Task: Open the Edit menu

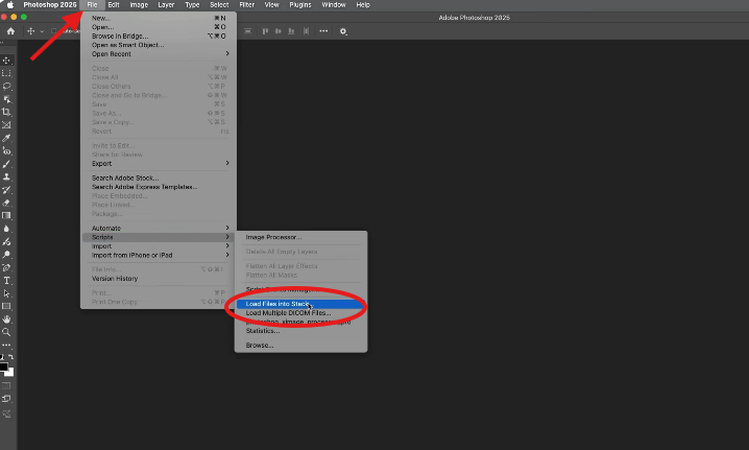Action: coord(113,5)
